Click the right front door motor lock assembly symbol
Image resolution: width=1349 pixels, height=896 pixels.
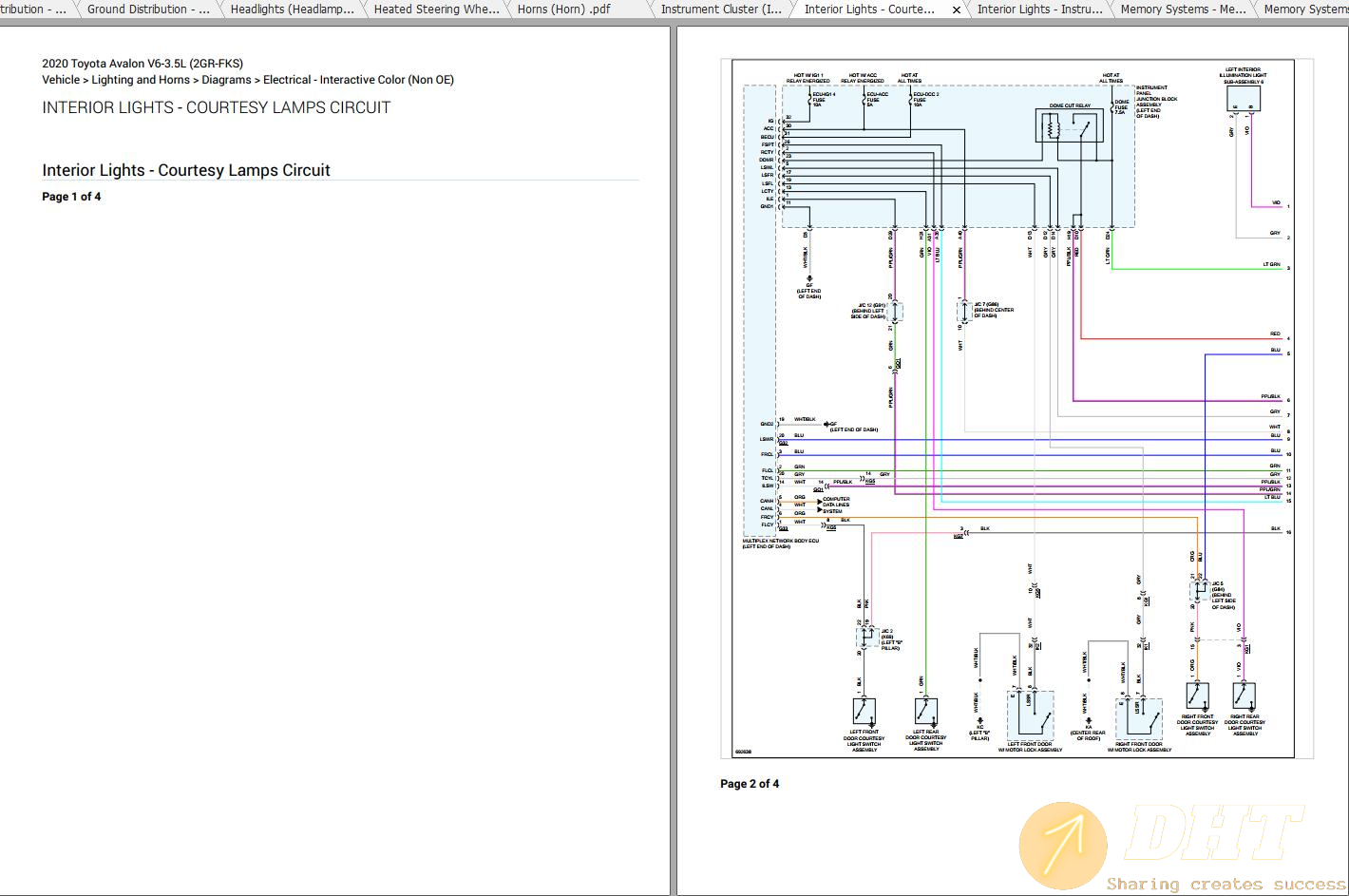click(x=1138, y=721)
